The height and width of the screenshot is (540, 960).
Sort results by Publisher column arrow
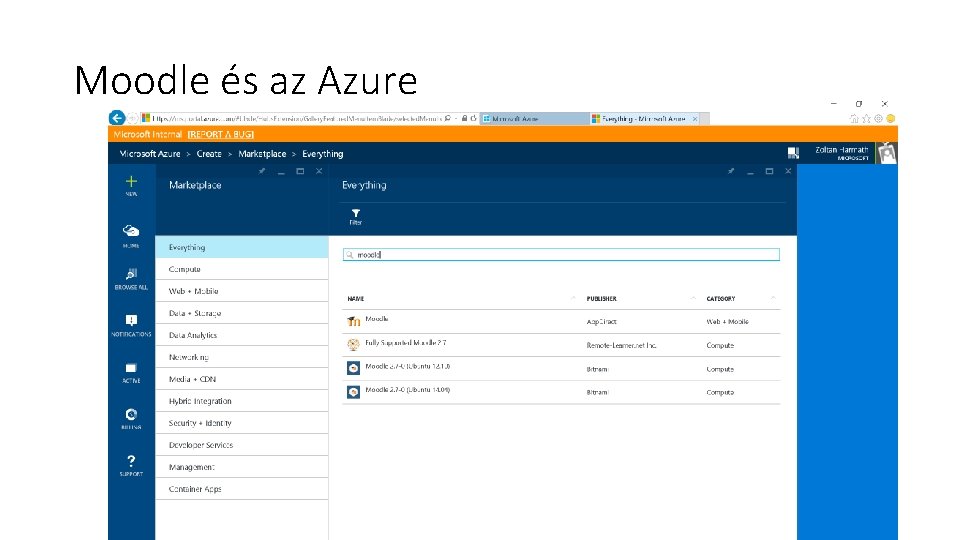[x=693, y=298]
